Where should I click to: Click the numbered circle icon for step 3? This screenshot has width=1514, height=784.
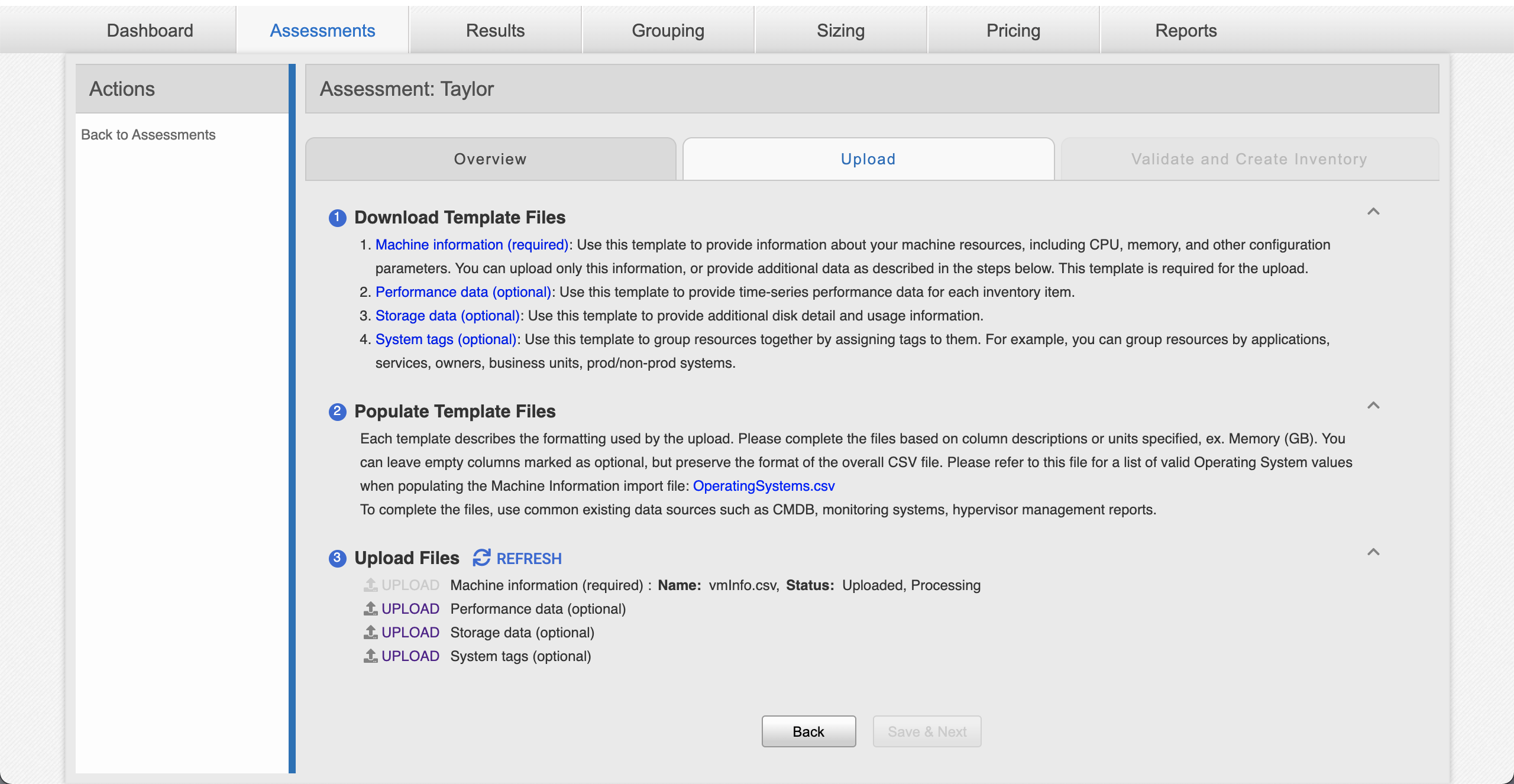(x=337, y=557)
